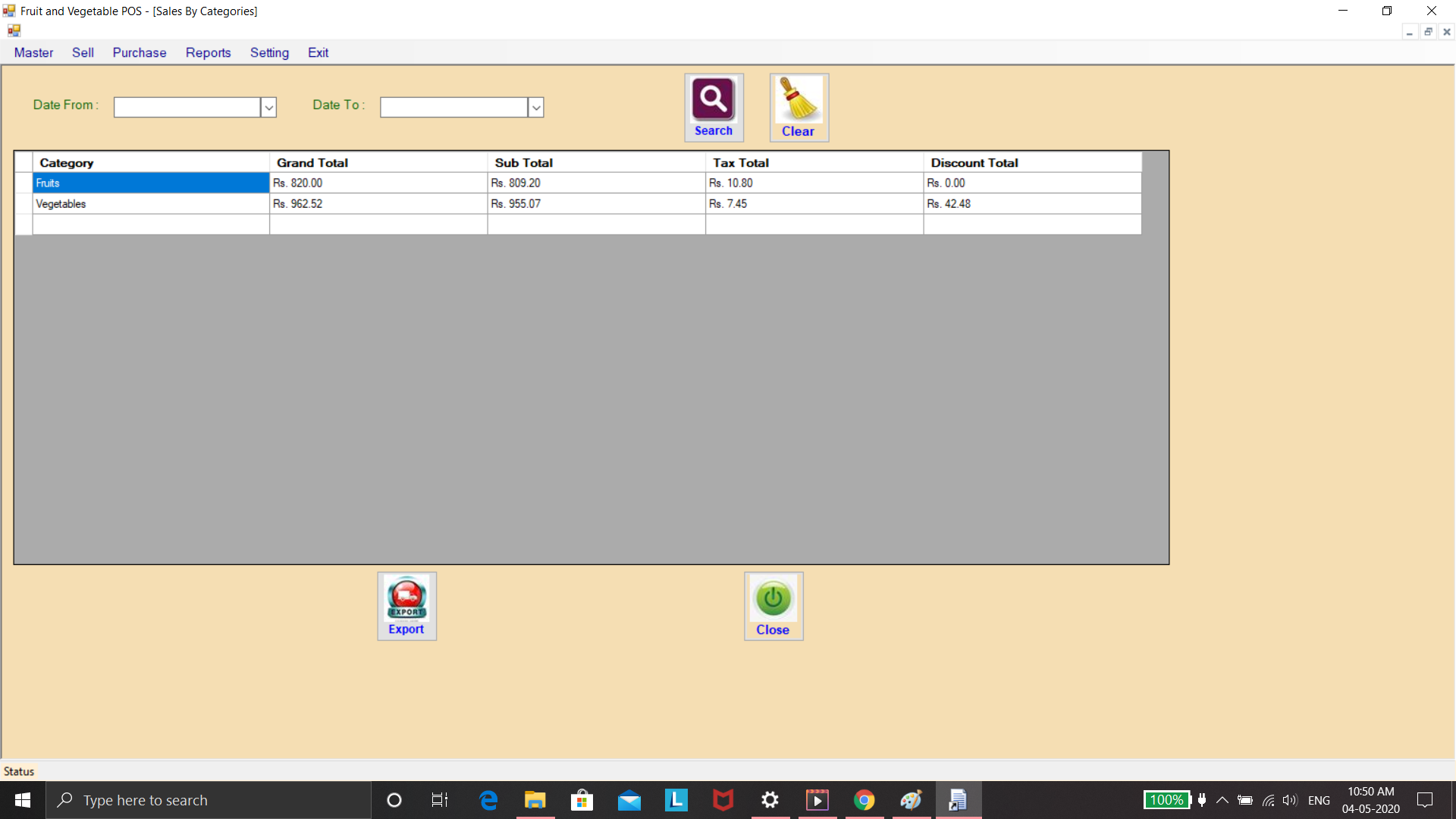
Task: Click the green power Close icon
Action: 773,599
